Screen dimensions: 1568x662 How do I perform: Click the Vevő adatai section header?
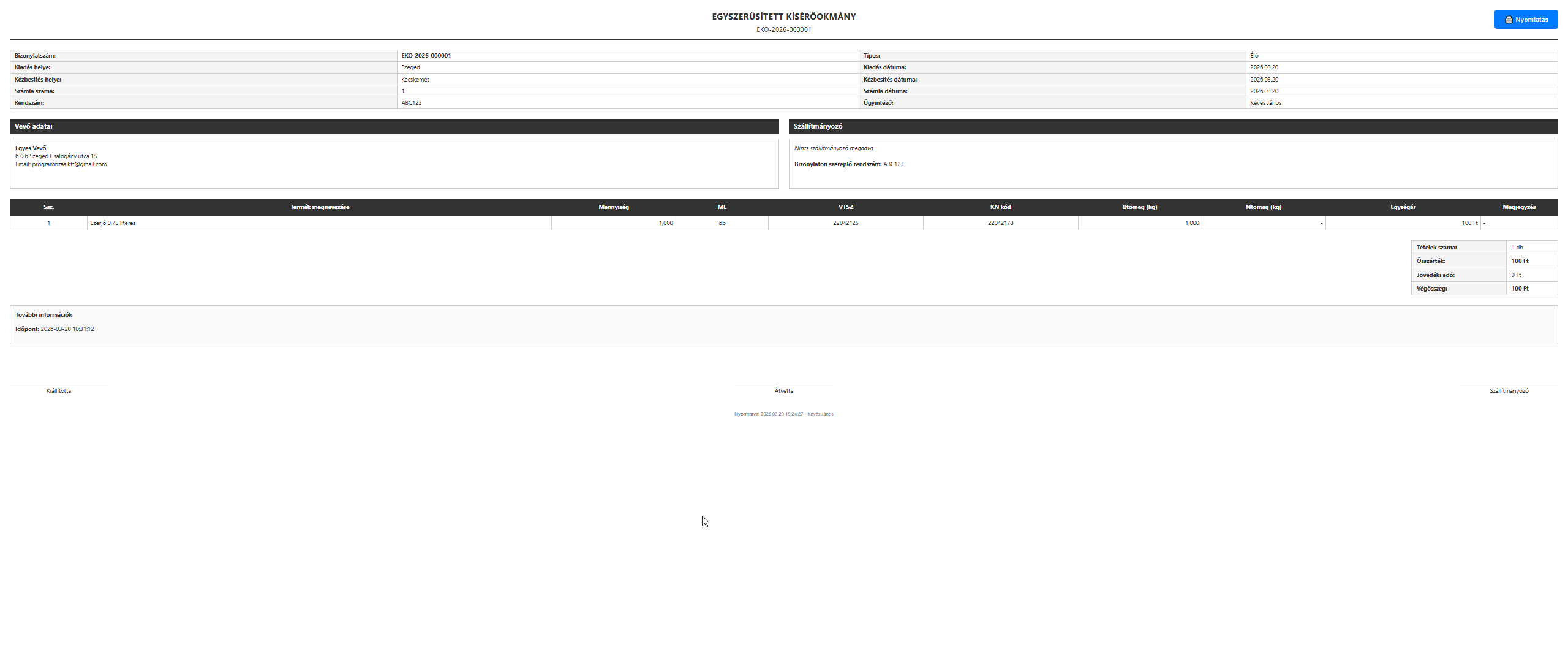tap(34, 126)
